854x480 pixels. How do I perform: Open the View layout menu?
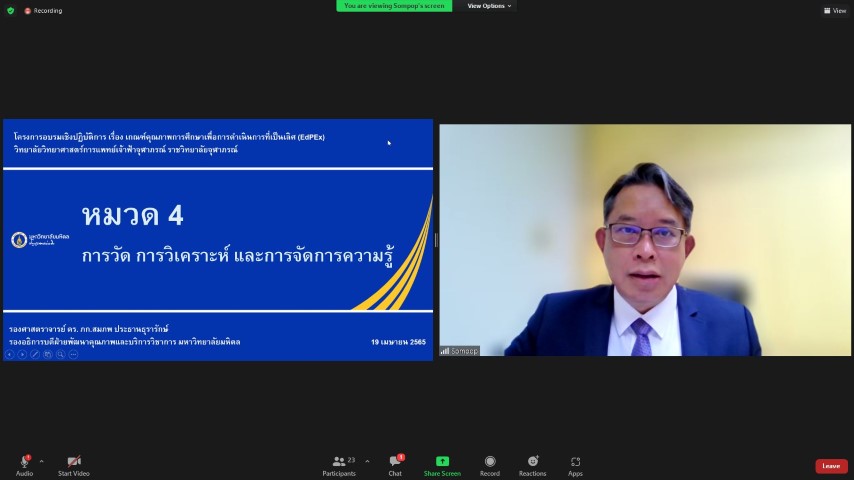point(835,10)
